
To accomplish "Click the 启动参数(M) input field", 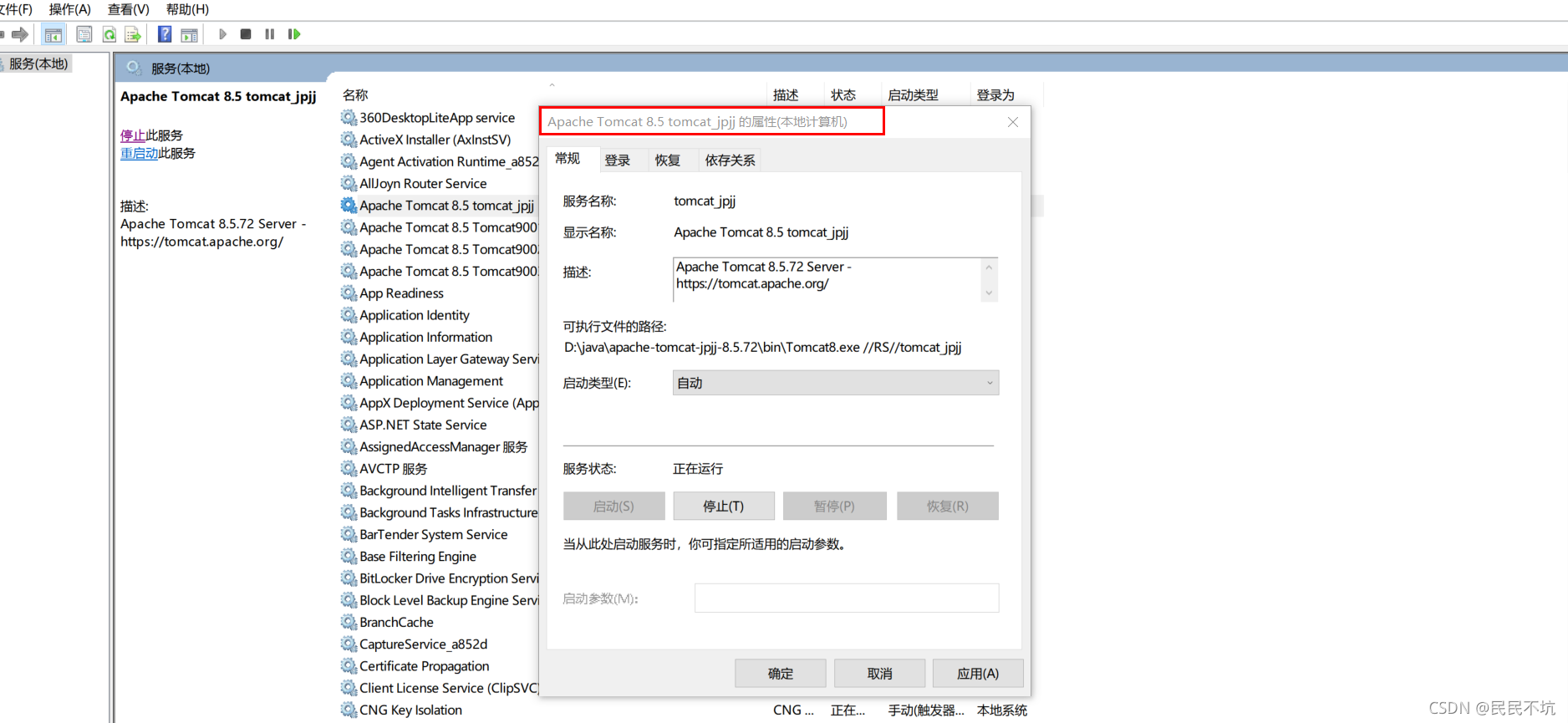I will coord(847,598).
